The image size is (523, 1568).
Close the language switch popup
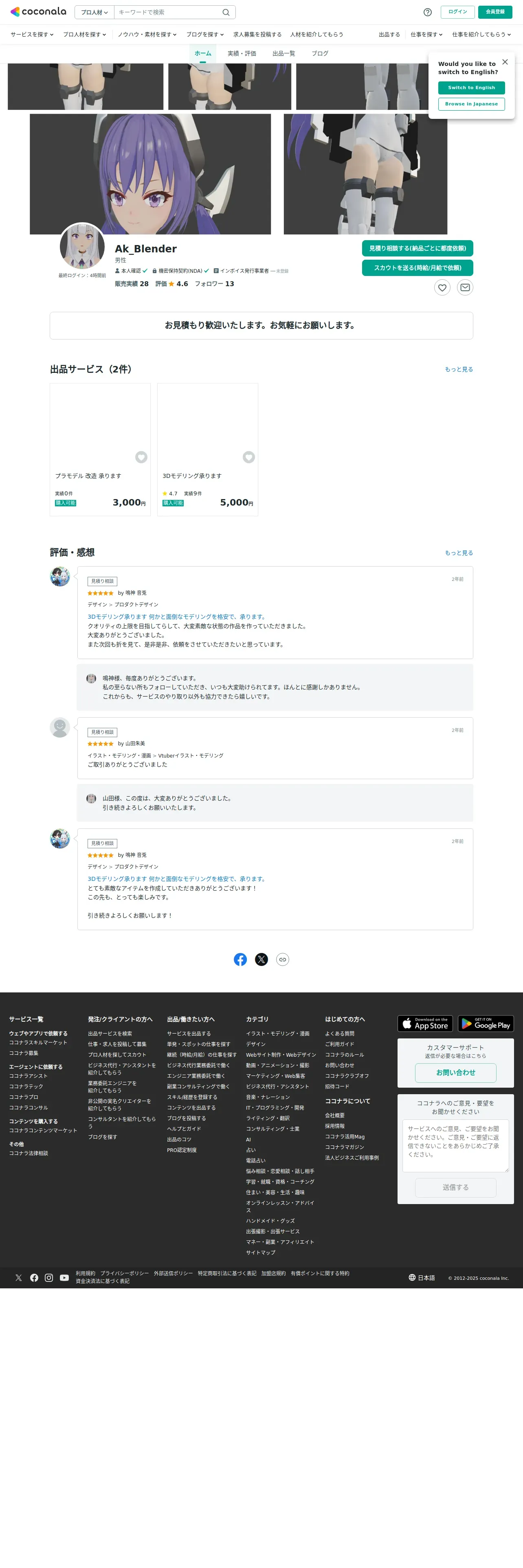(505, 62)
